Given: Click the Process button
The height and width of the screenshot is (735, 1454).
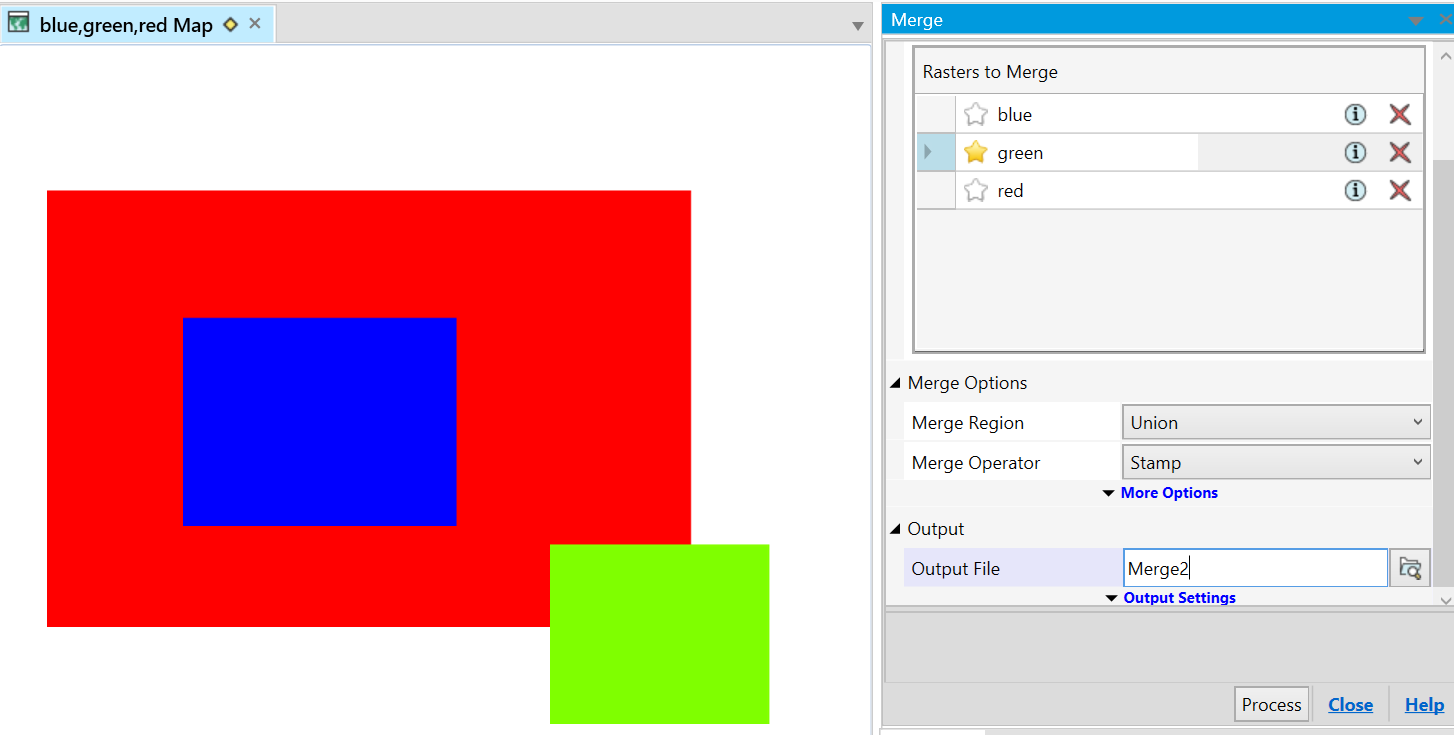Looking at the screenshot, I should (x=1271, y=704).
